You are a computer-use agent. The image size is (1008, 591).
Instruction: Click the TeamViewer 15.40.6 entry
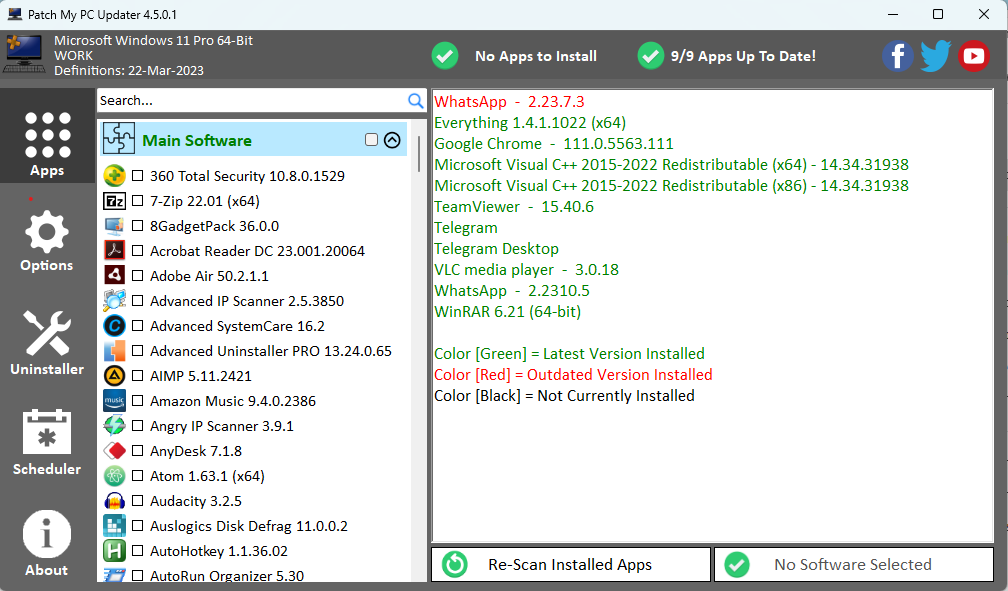coord(514,206)
